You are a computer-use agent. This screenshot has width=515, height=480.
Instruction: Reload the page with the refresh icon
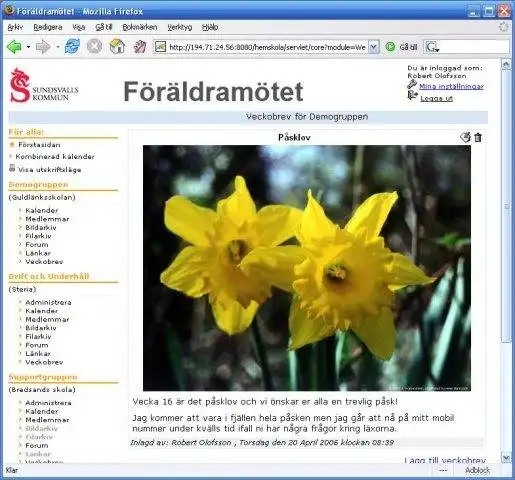pyautogui.click(x=72, y=46)
